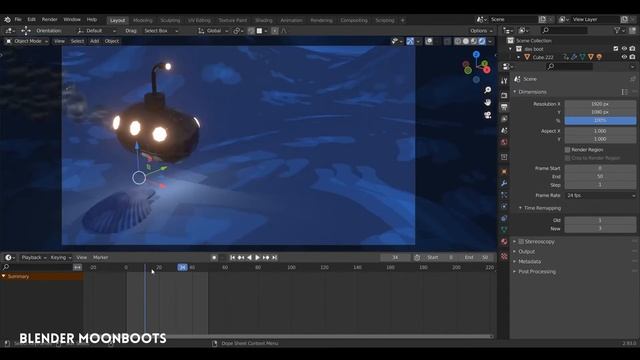Click the pan hand icon in viewport
The height and width of the screenshot is (360, 640).
[487, 102]
